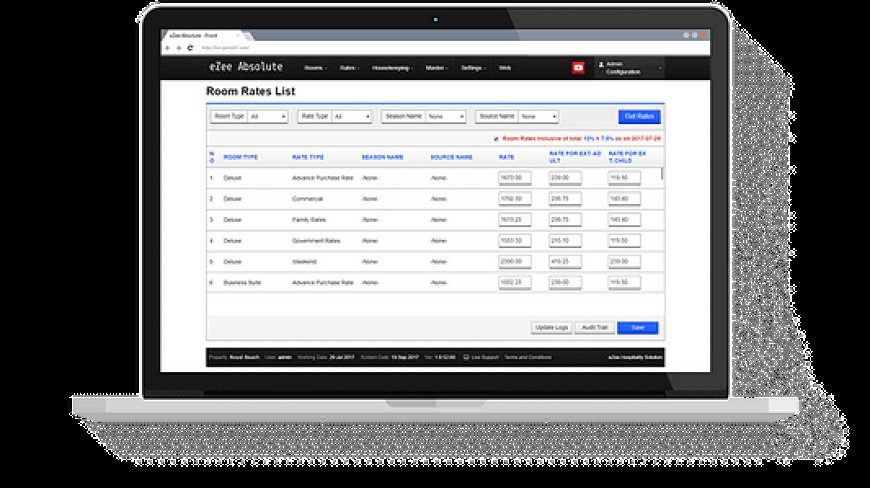Click the 'Room Rates List' page heading
This screenshot has height=488, width=870.
coord(251,92)
